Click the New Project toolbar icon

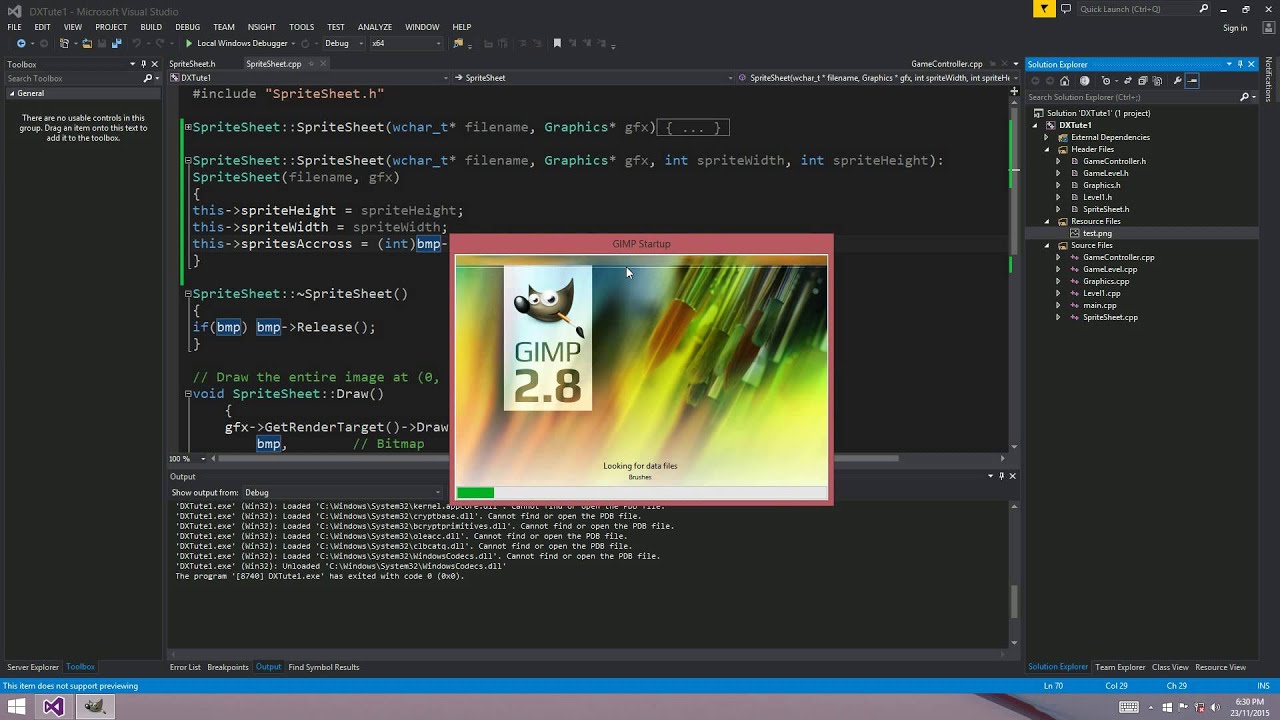(x=64, y=43)
